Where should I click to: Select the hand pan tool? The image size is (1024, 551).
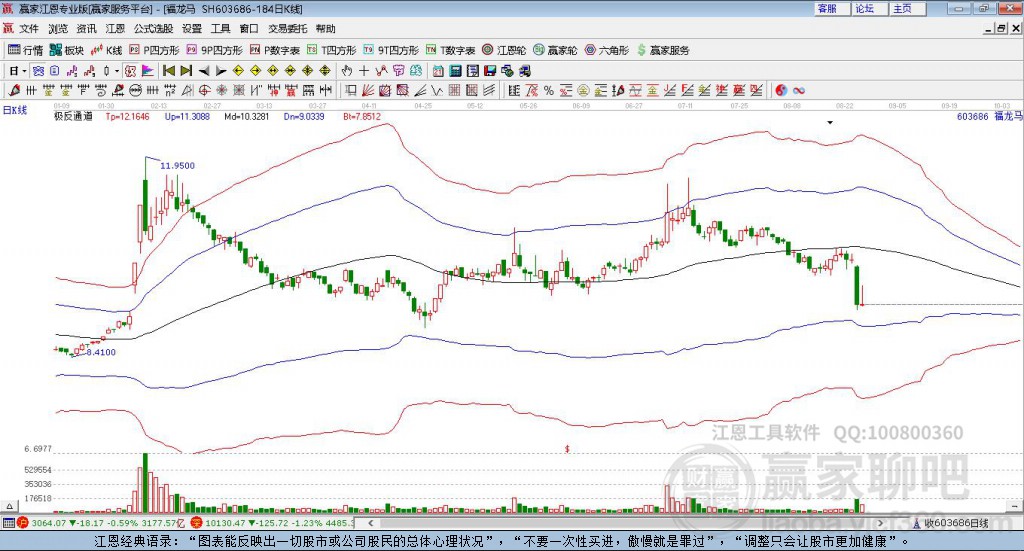pos(346,71)
